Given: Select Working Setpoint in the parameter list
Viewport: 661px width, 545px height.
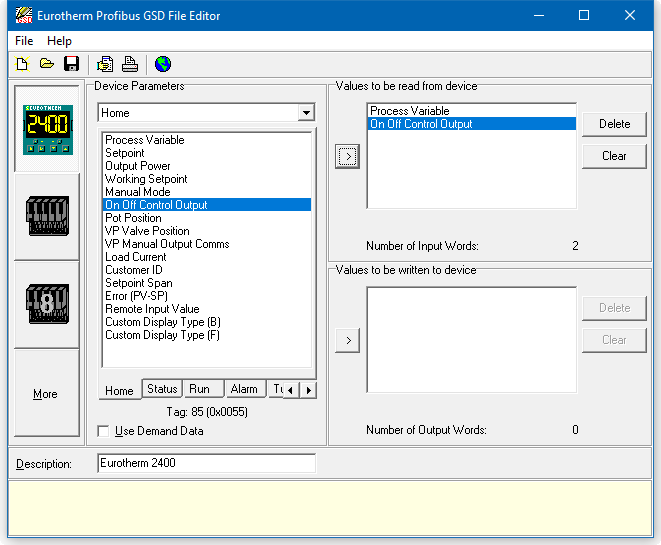Looking at the screenshot, I should point(207,179).
